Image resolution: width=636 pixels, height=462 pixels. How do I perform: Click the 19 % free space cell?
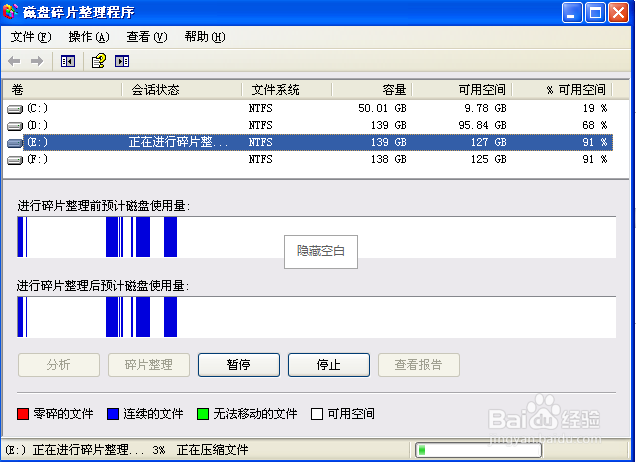(595, 108)
